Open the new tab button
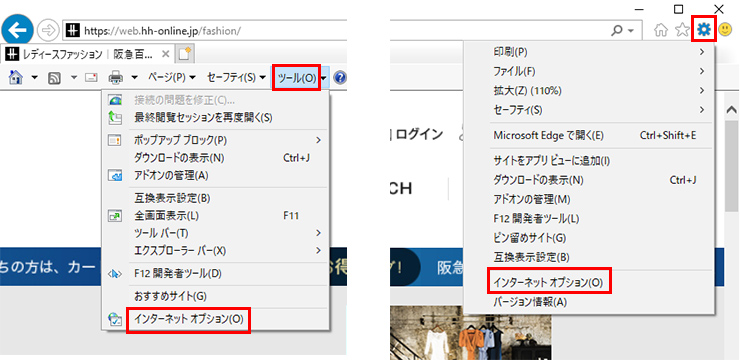Screen dimensions: 740x360 185,54
